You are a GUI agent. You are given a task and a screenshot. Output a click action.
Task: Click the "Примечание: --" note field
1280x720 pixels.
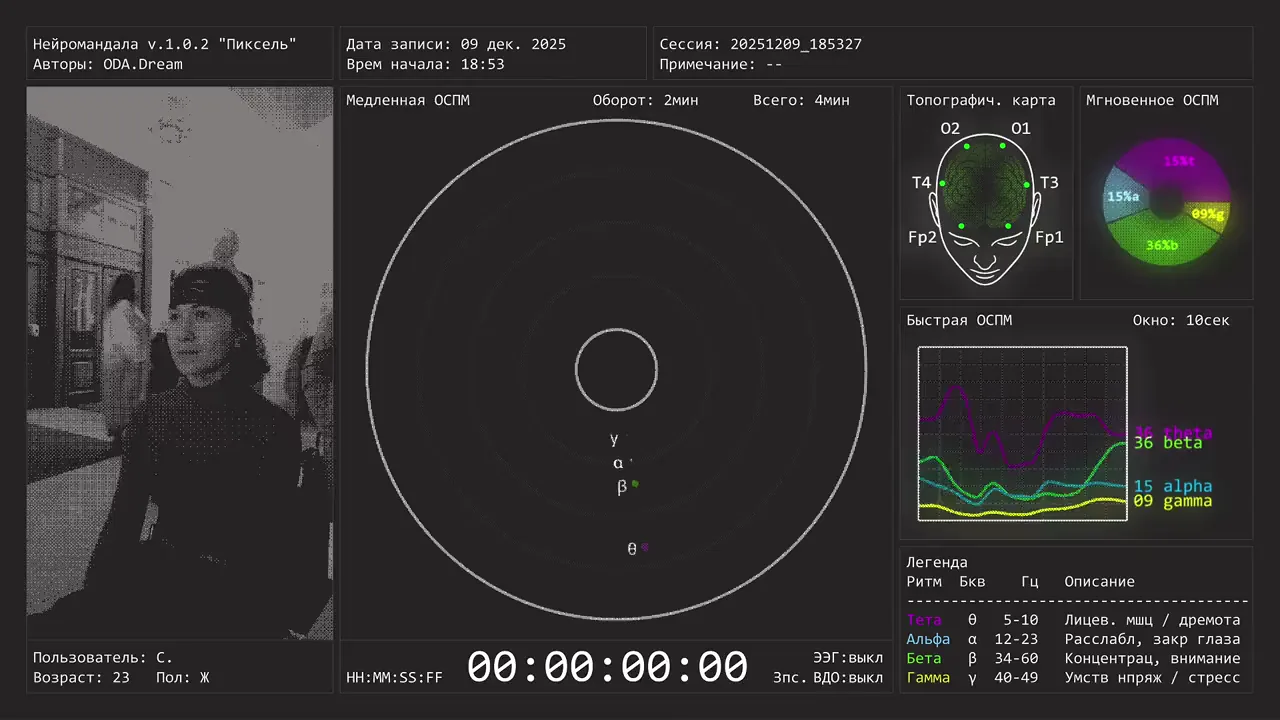[x=720, y=64]
